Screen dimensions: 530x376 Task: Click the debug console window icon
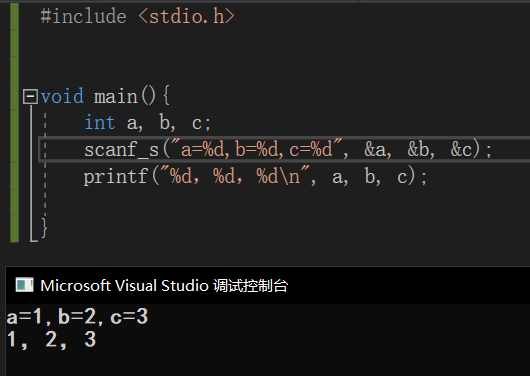click(25, 285)
